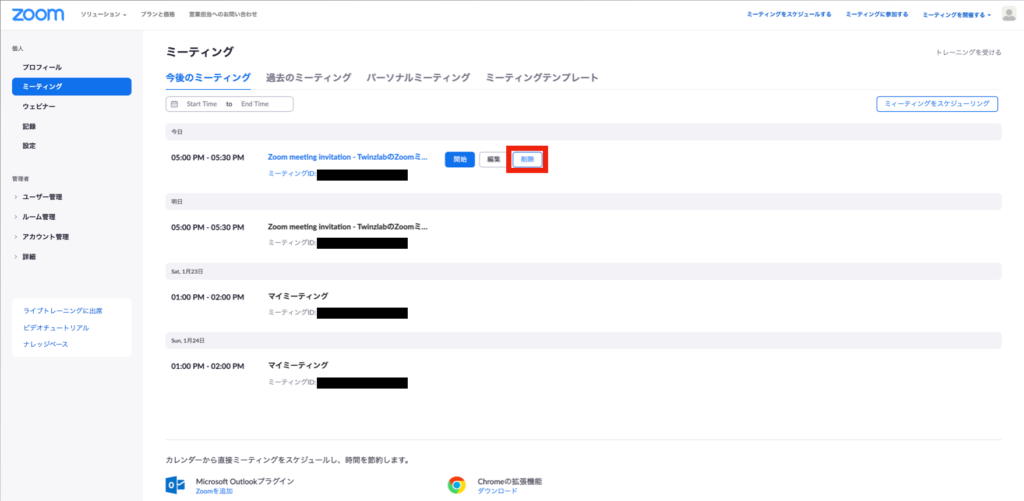Expand アカウント管理 in the sidebar

45,237
